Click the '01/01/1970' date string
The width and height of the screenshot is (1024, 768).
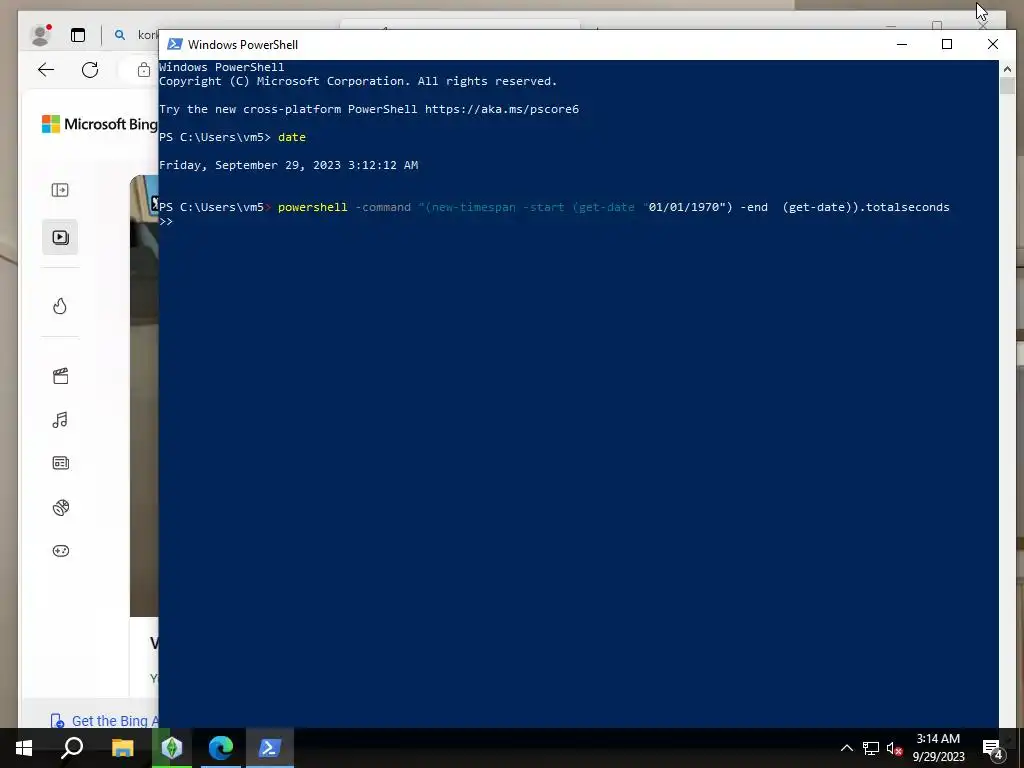684,207
